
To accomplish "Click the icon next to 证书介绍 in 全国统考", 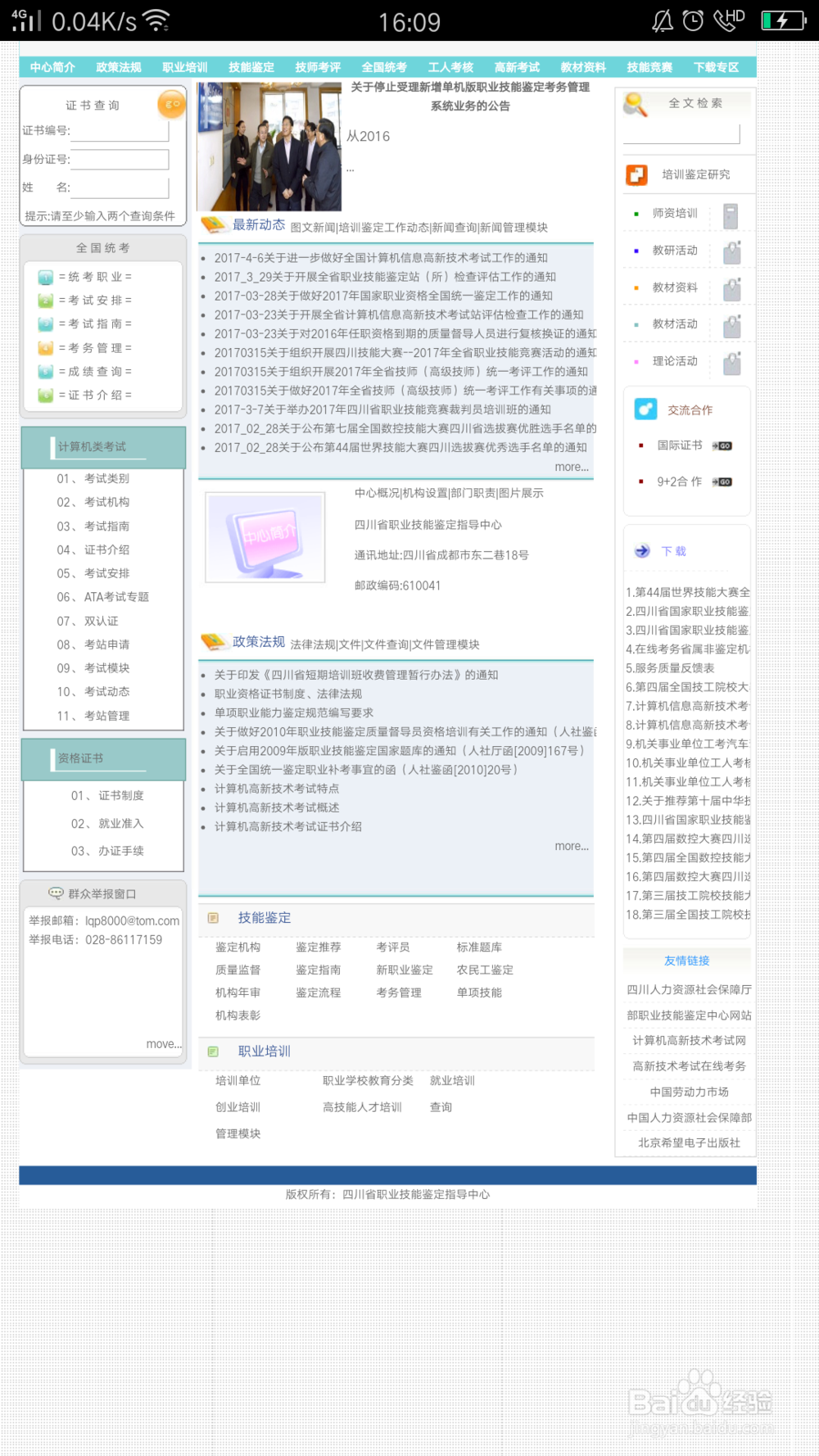I will coord(46,396).
